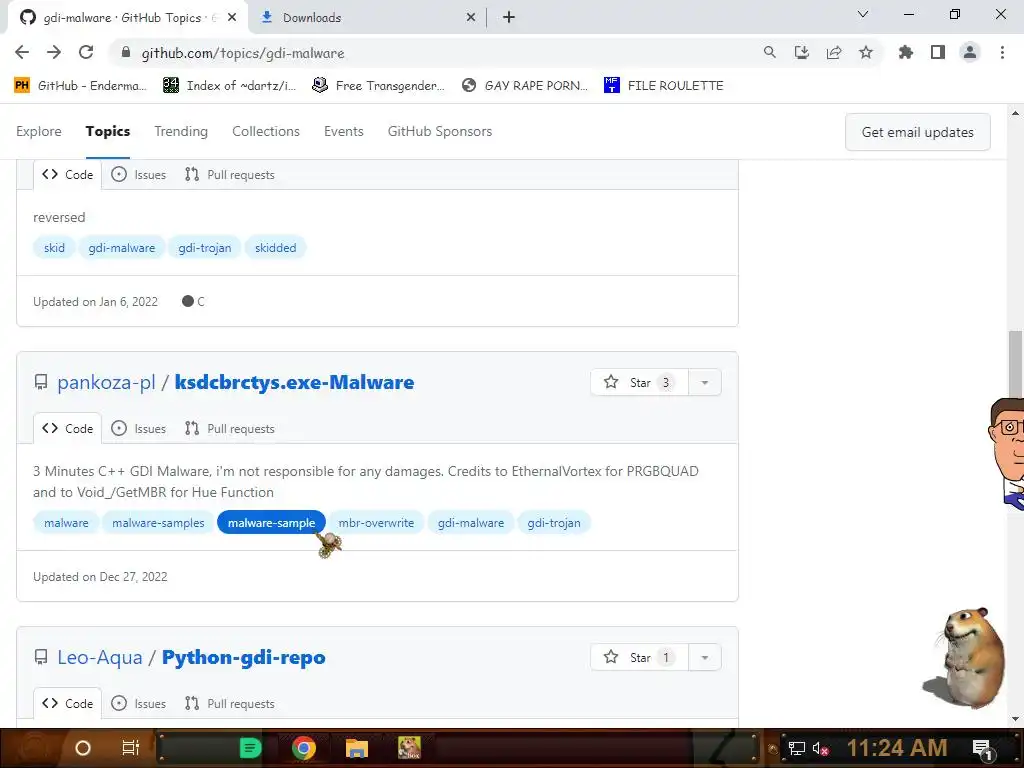Toggle the browser side panel icon
The width and height of the screenshot is (1024, 768).
(938, 52)
